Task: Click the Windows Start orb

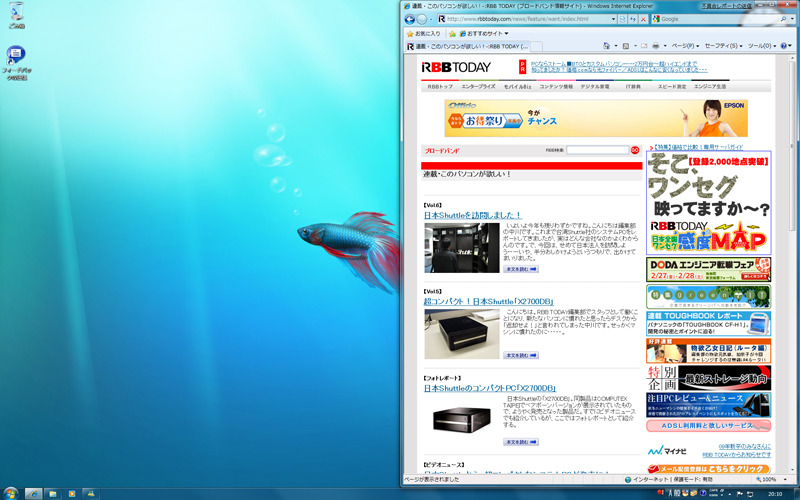Action: (10, 493)
